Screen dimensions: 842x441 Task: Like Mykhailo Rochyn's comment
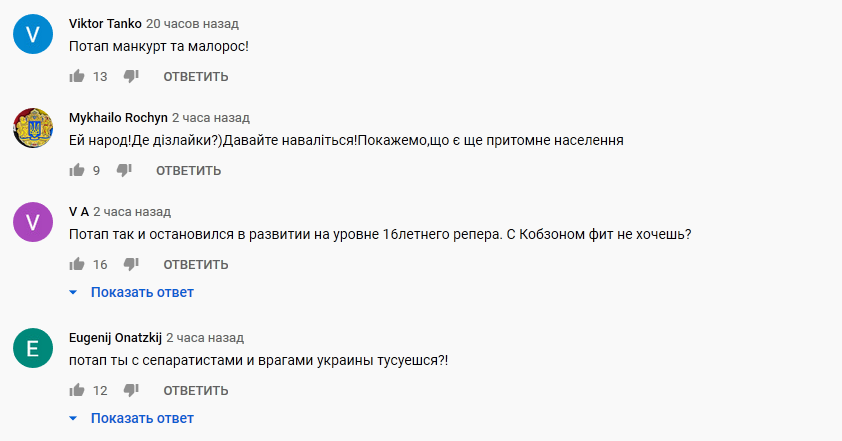(77, 170)
